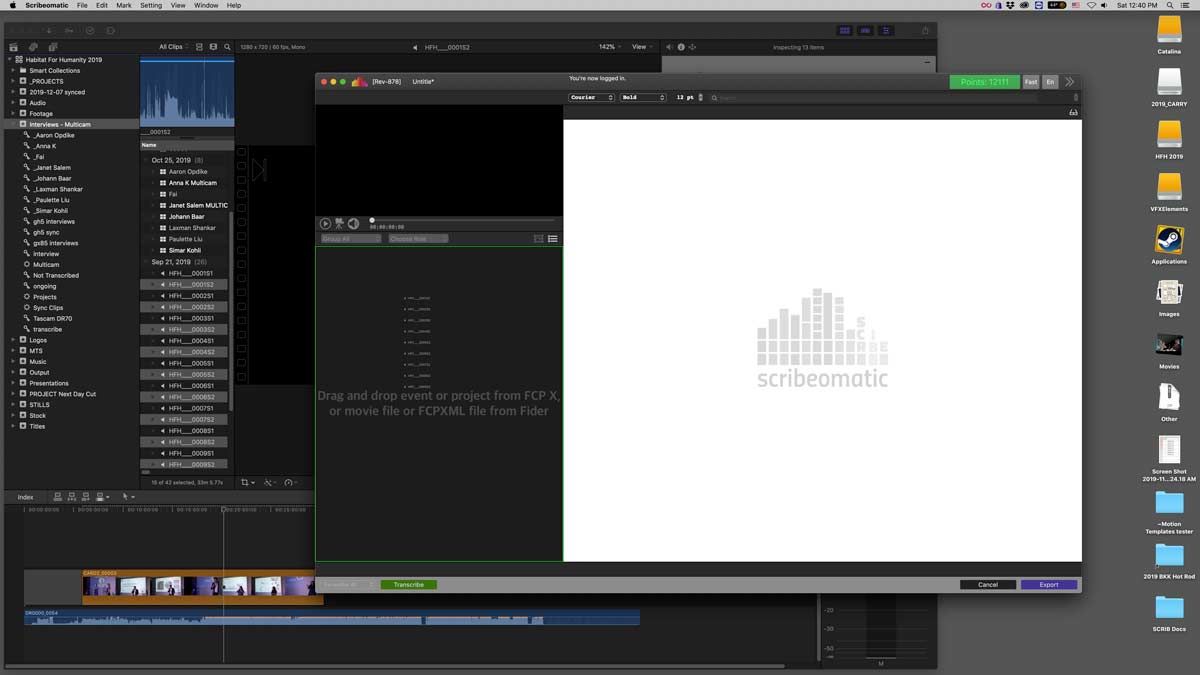Viewport: 1200px width, 675px height.
Task: Open the titles and generators sidebar icon
Action: pos(54,47)
